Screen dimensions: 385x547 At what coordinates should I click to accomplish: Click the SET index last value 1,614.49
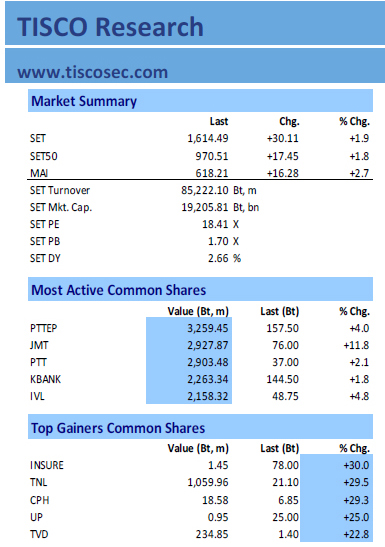coord(208,138)
